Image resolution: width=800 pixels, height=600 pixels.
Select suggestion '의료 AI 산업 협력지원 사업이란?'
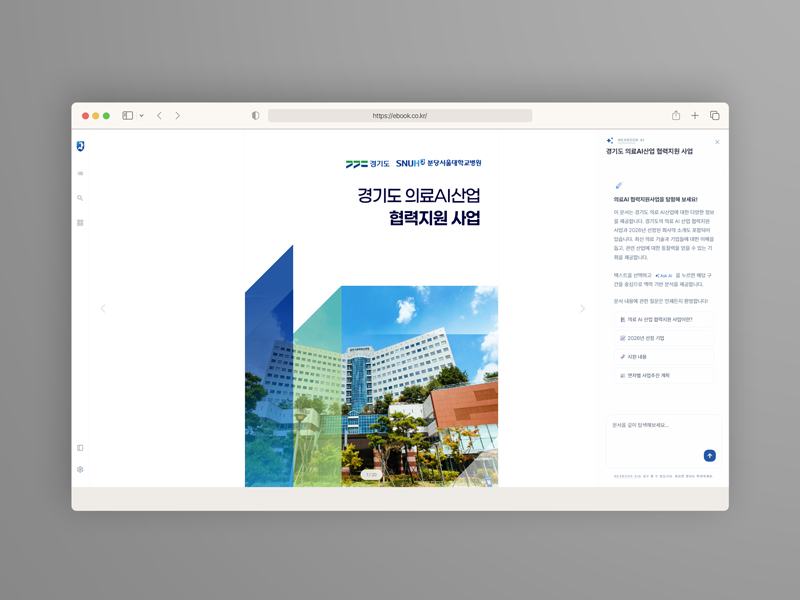(x=664, y=319)
